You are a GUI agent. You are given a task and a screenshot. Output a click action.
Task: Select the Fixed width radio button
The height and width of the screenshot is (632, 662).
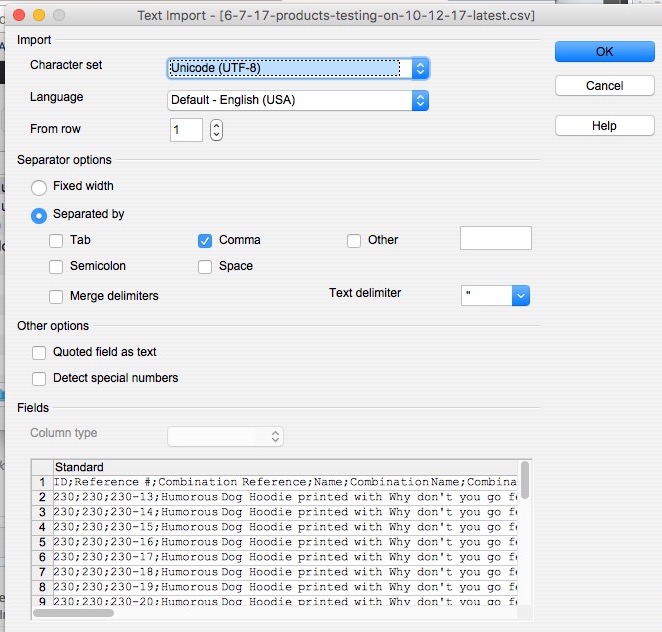click(39, 187)
